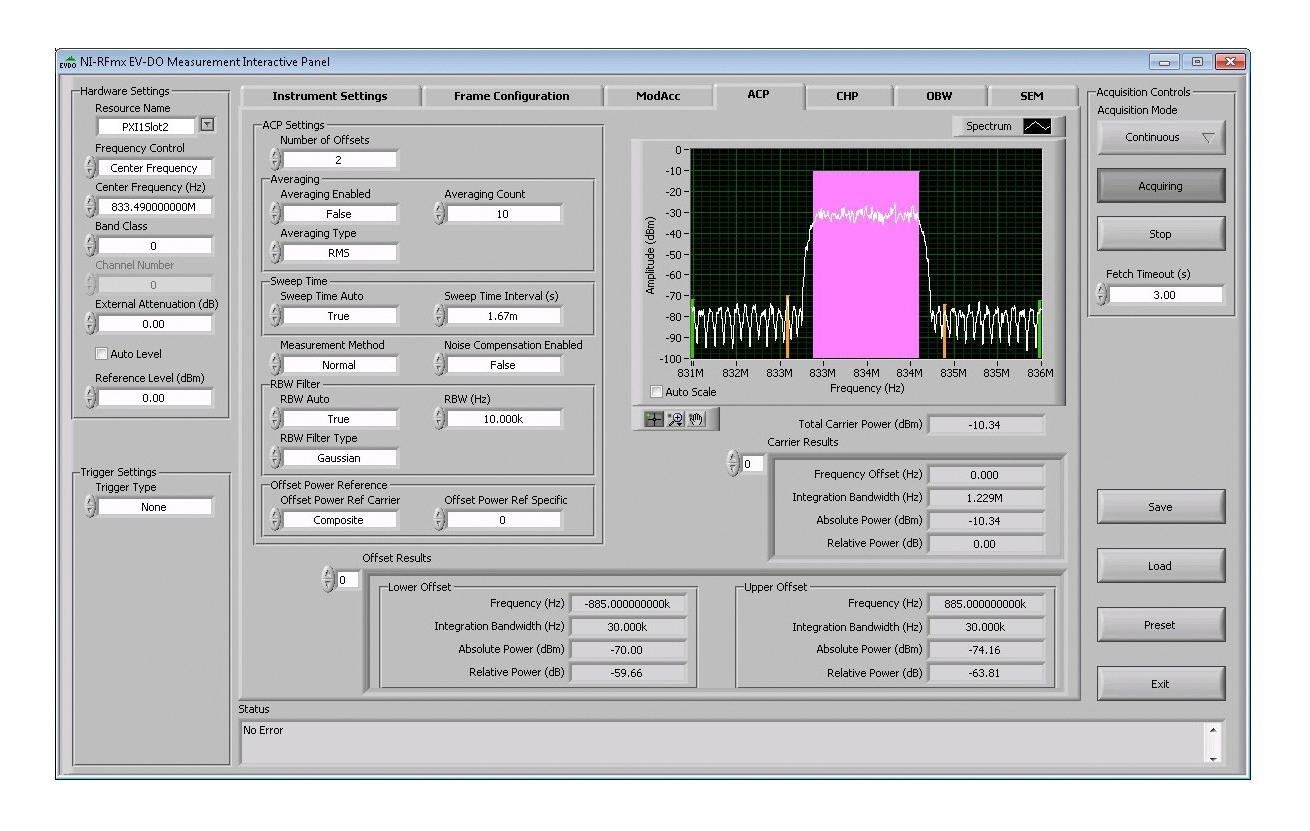The width and height of the screenshot is (1310, 831).
Task: Open the CHP tab
Action: [x=847, y=96]
